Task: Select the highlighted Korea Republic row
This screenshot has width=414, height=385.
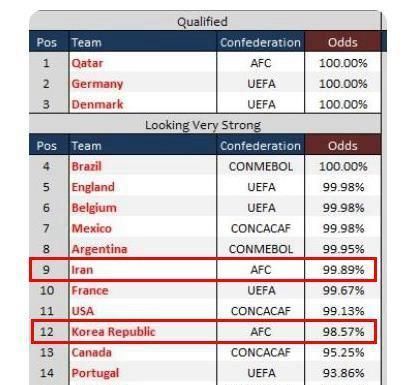Action: coord(204,332)
